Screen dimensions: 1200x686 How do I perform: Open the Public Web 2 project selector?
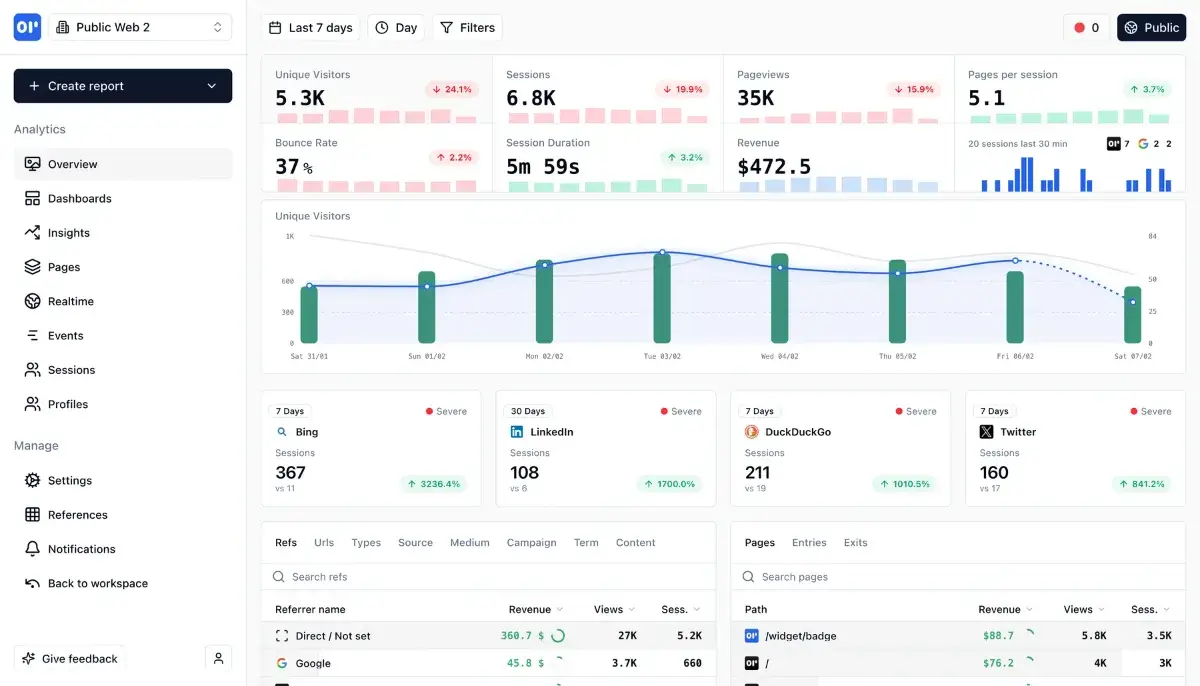139,27
